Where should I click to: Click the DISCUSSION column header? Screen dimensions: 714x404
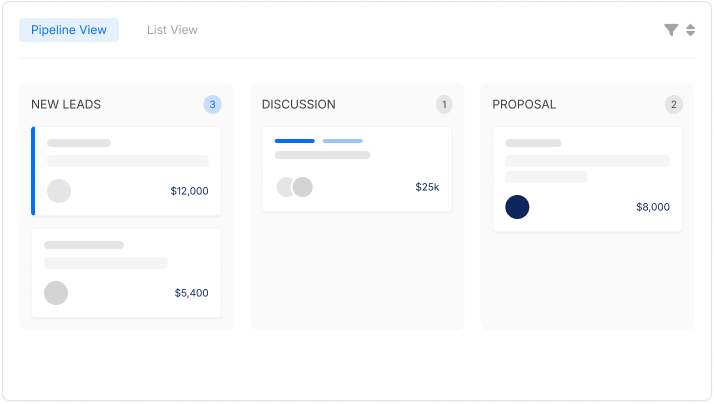pos(299,104)
